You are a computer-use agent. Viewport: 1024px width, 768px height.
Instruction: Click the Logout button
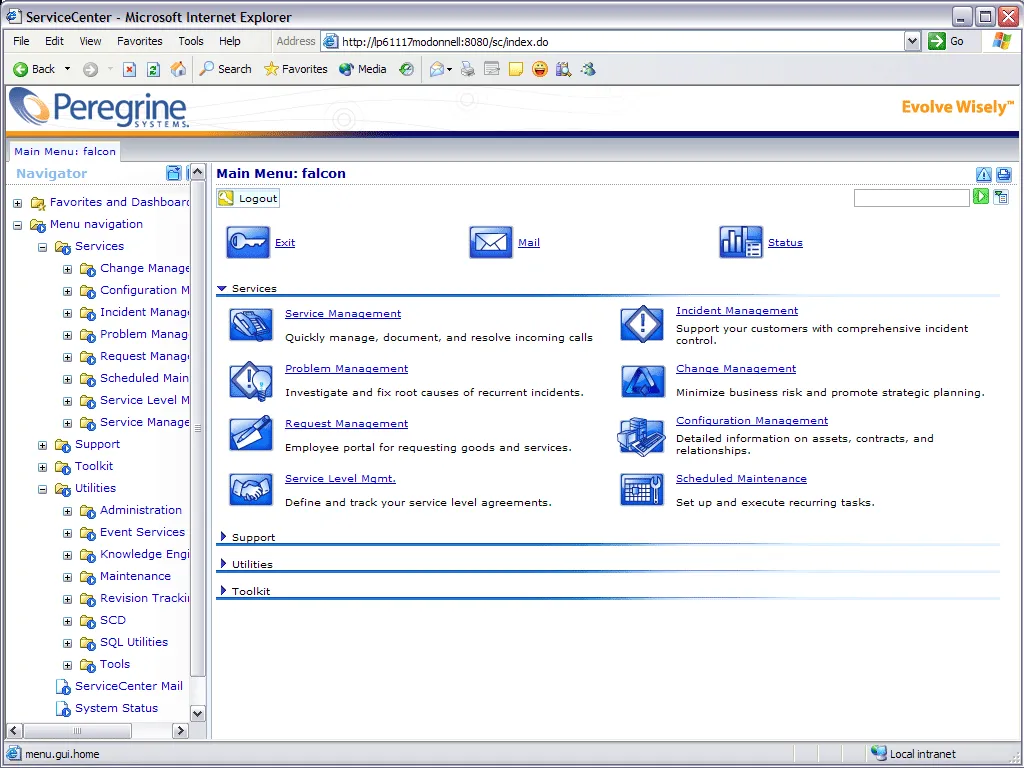pos(248,199)
